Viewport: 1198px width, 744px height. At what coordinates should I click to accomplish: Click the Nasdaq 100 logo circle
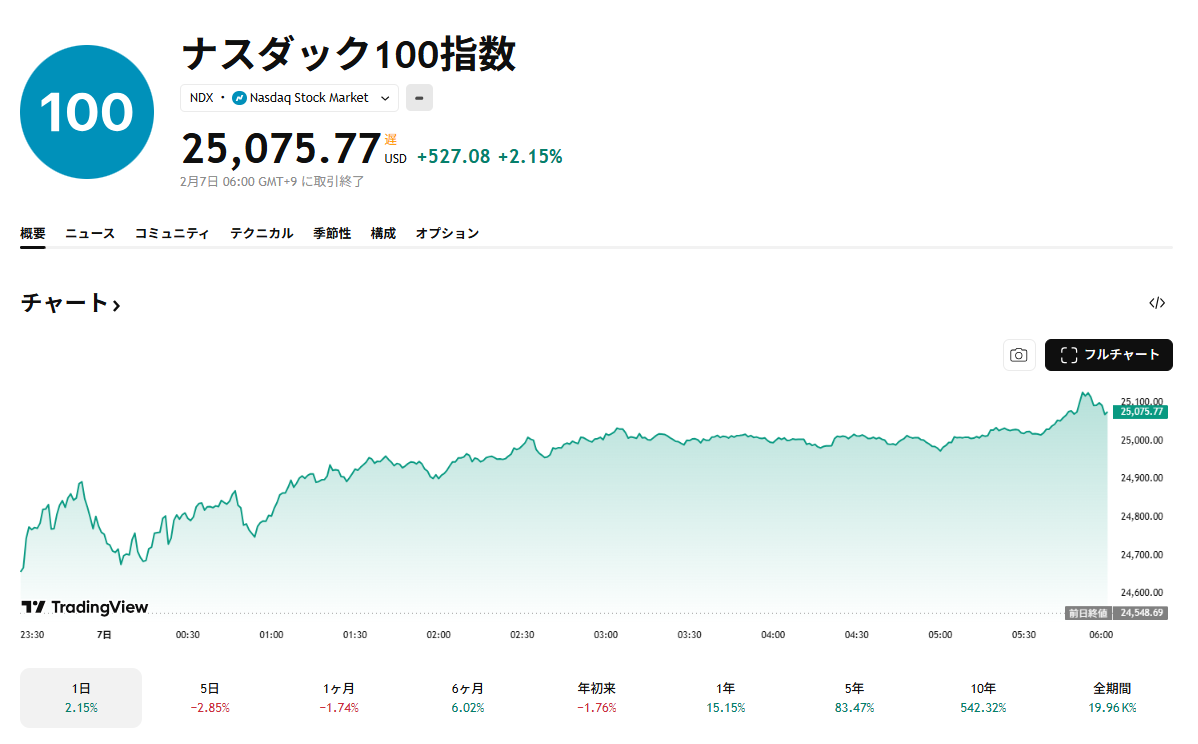[87, 112]
